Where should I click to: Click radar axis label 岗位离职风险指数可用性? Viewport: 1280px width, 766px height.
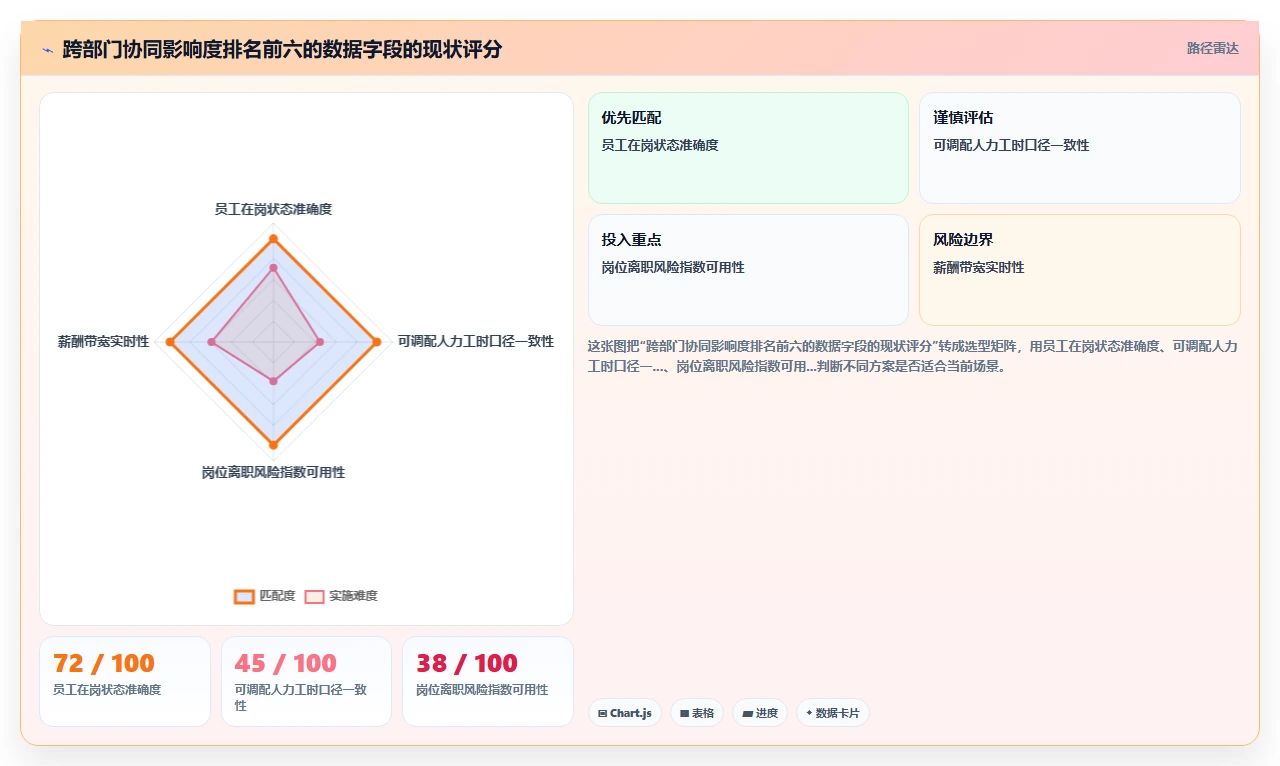(x=273, y=473)
